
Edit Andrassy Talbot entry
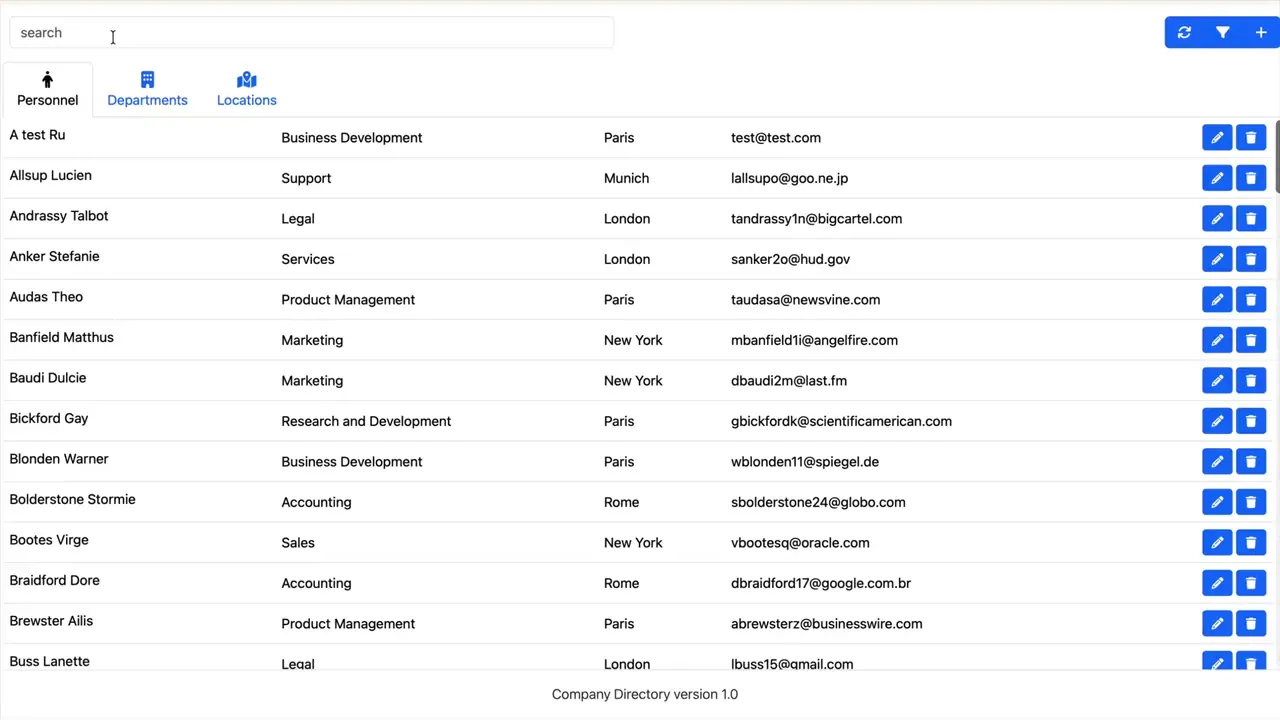point(1217,219)
